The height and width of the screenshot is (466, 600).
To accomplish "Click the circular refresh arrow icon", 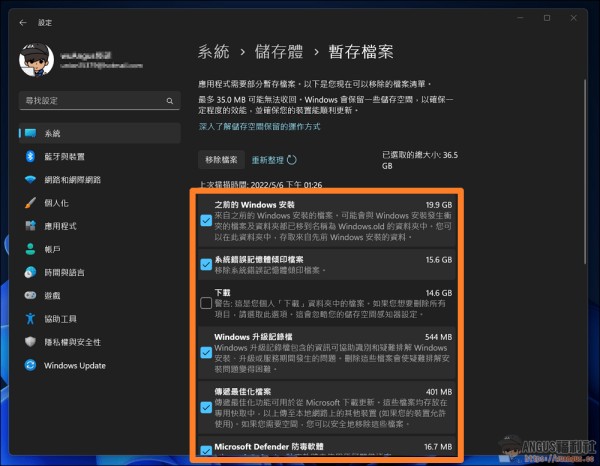I will 292,160.
